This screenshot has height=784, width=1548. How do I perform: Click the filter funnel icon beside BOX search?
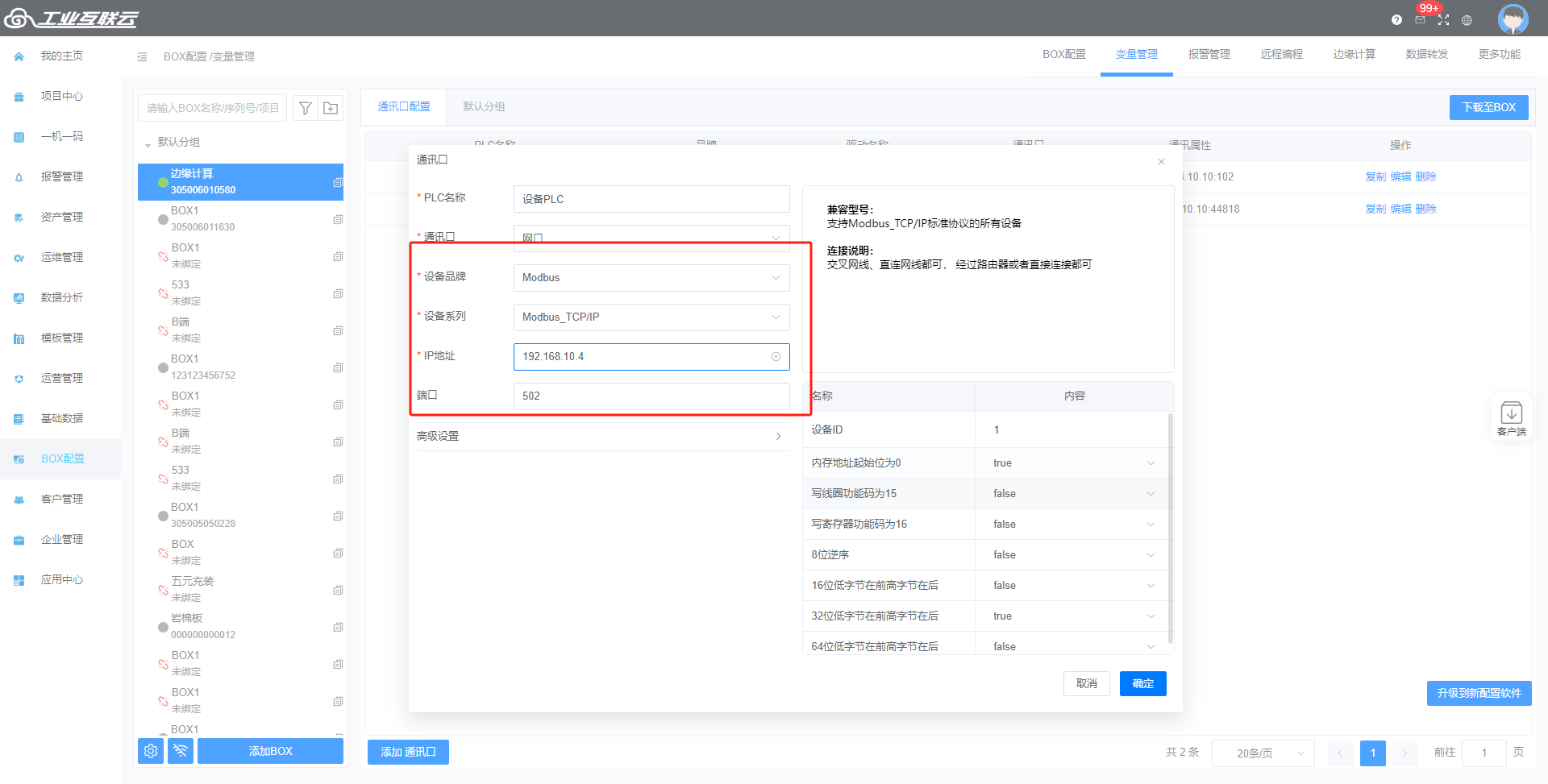click(x=305, y=108)
